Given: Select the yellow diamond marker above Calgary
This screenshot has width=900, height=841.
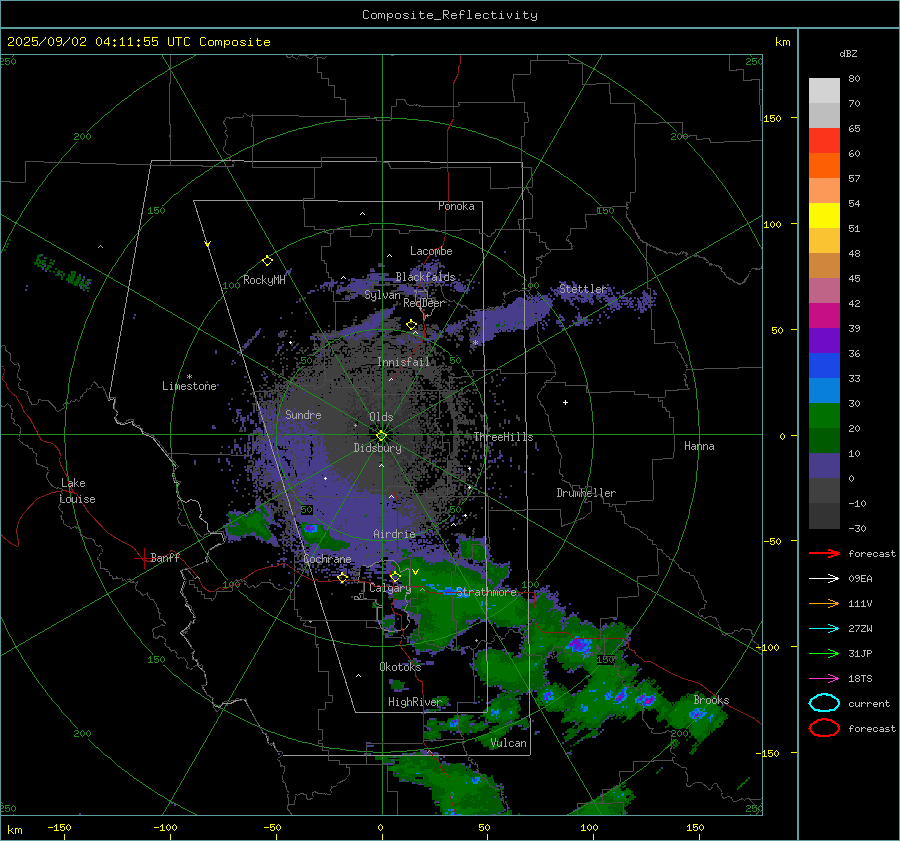Looking at the screenshot, I should pyautogui.click(x=395, y=576).
